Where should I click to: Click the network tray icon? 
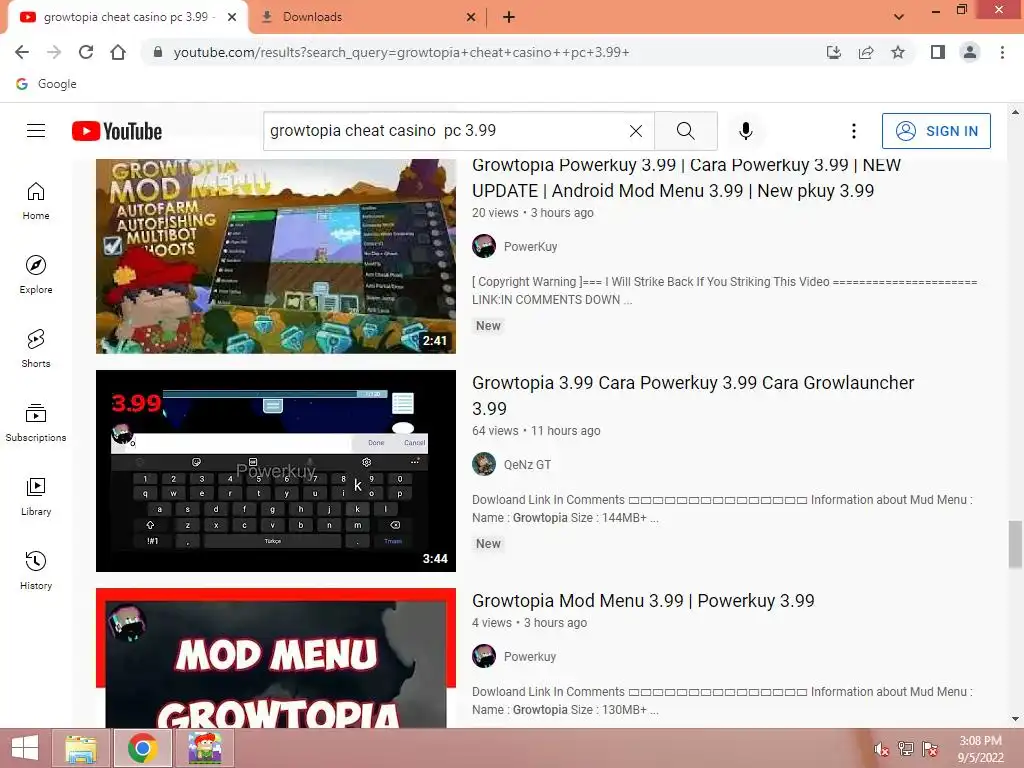(x=906, y=749)
